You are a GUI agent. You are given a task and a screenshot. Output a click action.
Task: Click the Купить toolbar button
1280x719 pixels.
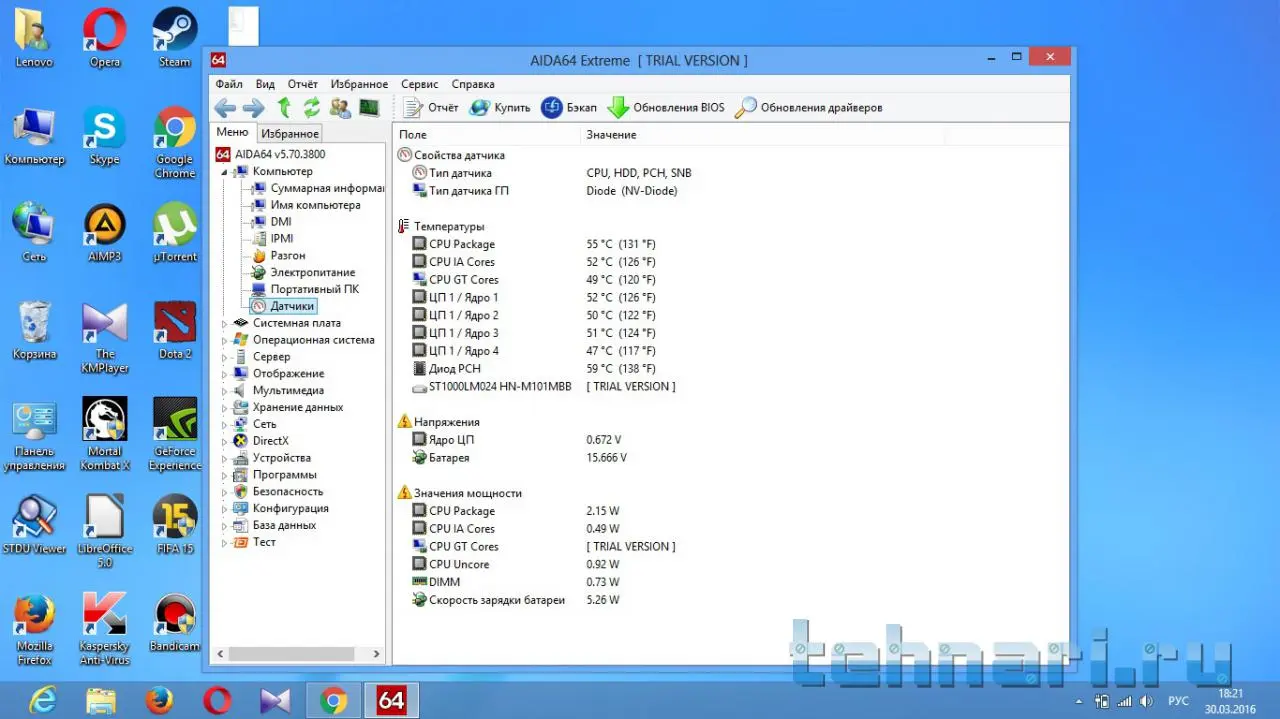500,108
